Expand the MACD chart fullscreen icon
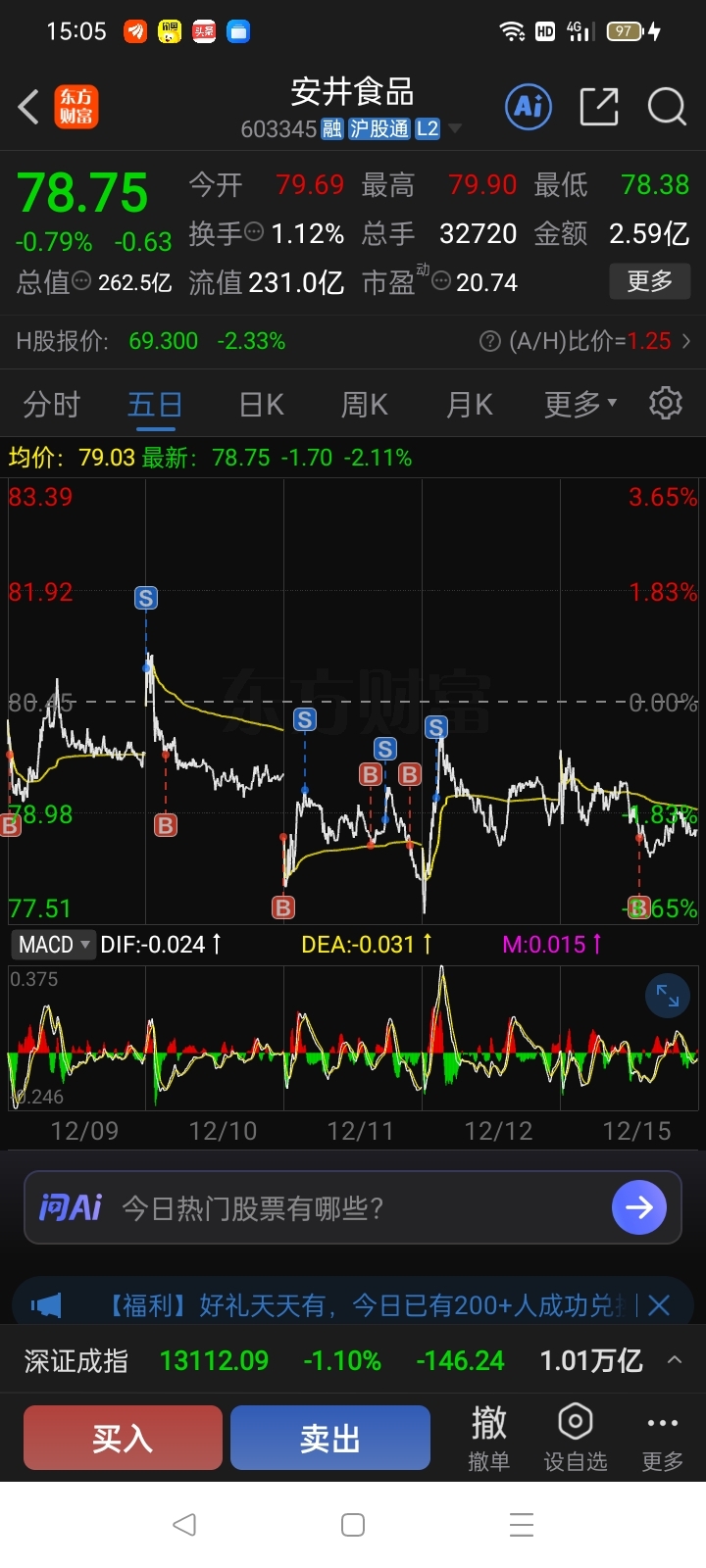The image size is (706, 1568). [x=668, y=996]
